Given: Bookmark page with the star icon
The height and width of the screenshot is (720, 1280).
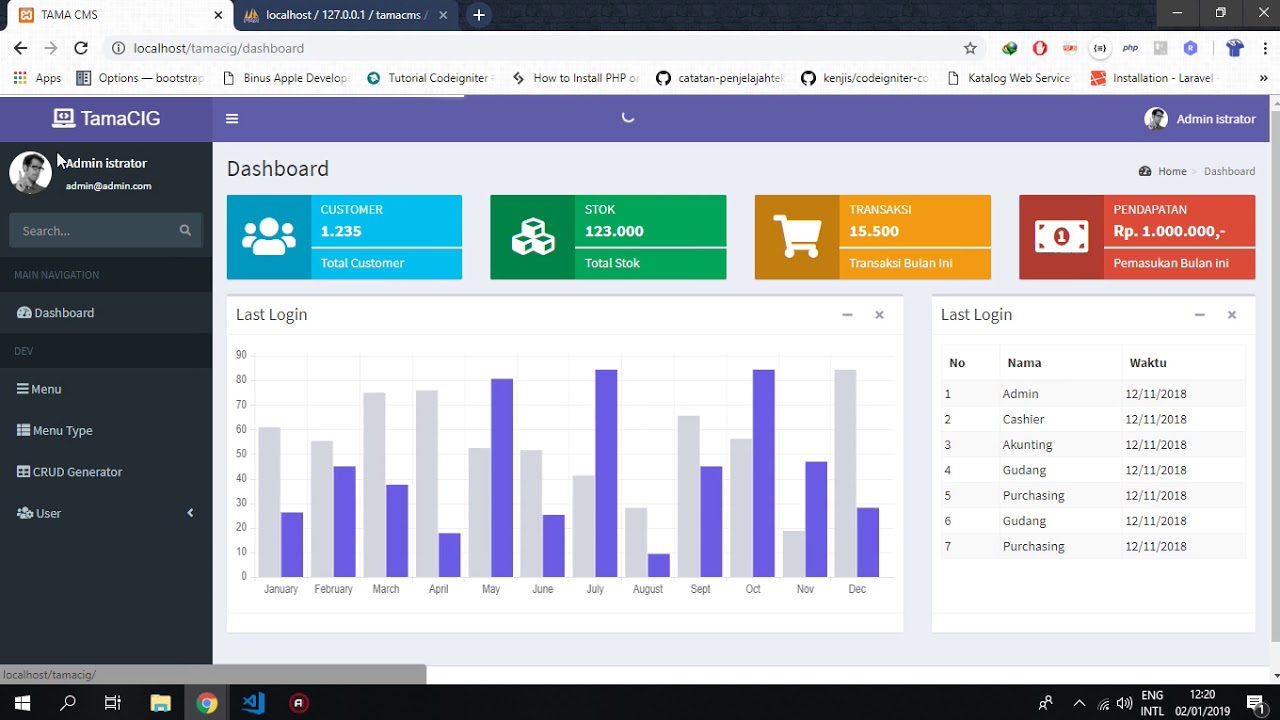Looking at the screenshot, I should 970,48.
